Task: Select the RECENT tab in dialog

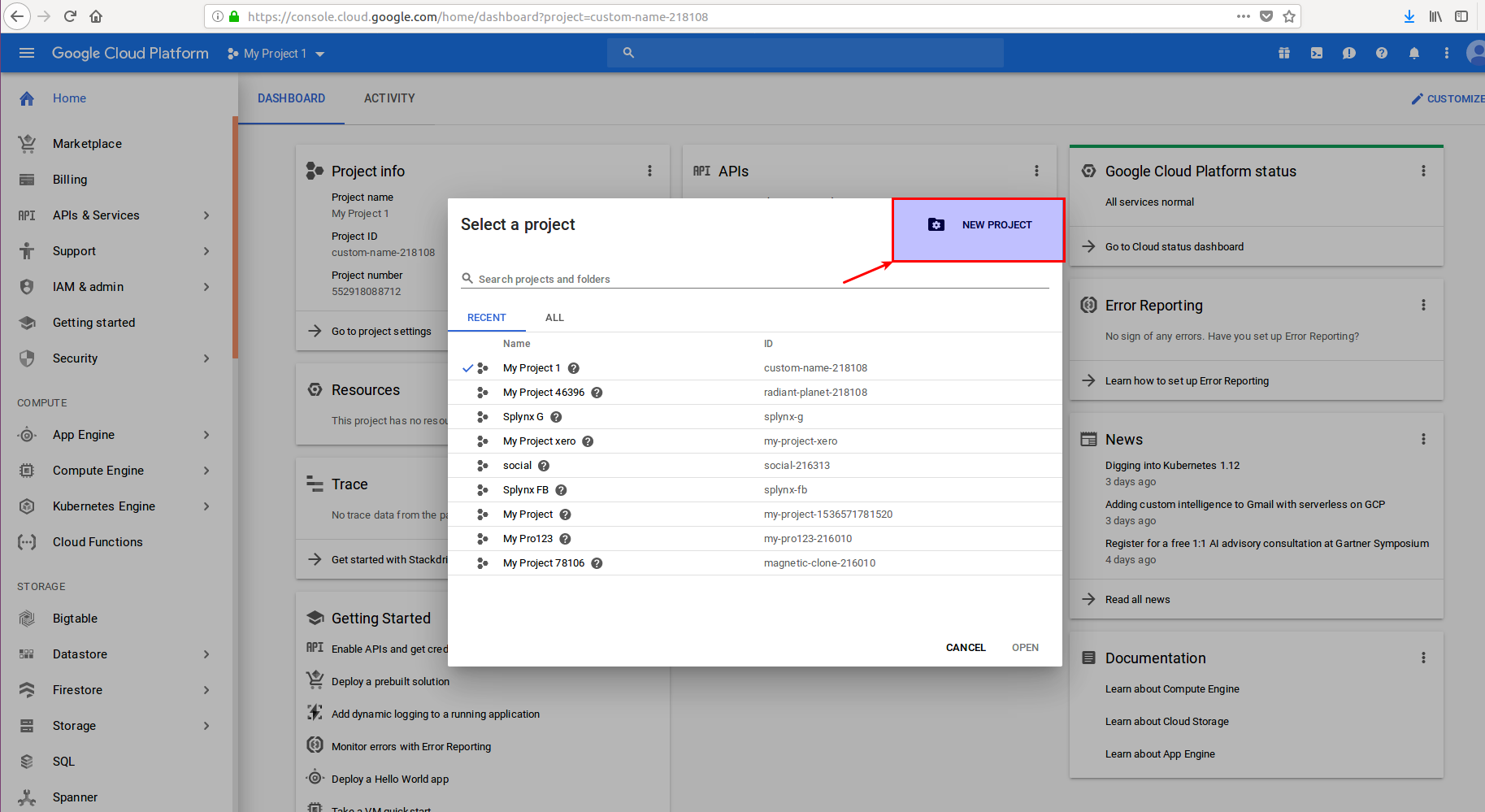Action: [487, 318]
